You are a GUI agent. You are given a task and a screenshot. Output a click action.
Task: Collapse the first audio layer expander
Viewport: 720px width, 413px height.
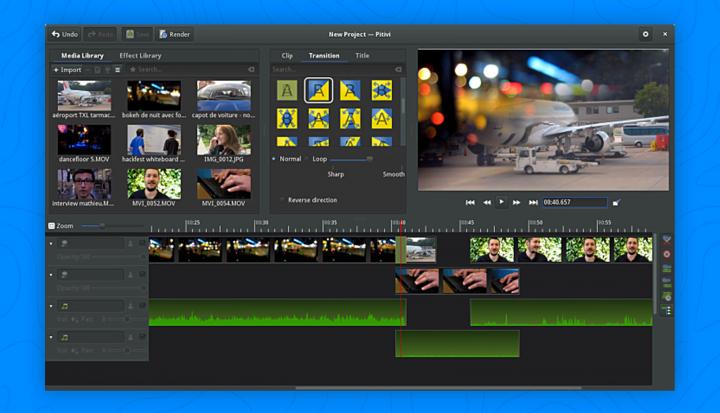point(51,306)
